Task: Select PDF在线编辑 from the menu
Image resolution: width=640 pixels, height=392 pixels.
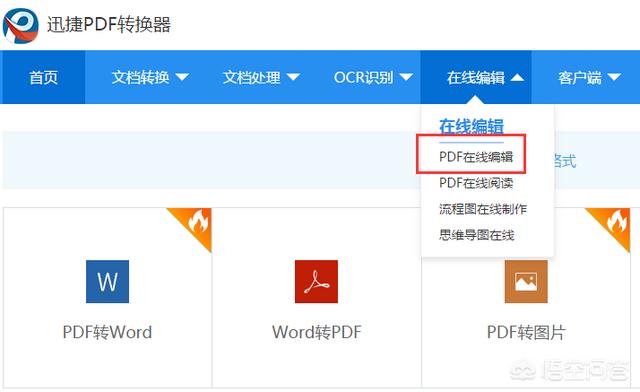Action: [476, 156]
